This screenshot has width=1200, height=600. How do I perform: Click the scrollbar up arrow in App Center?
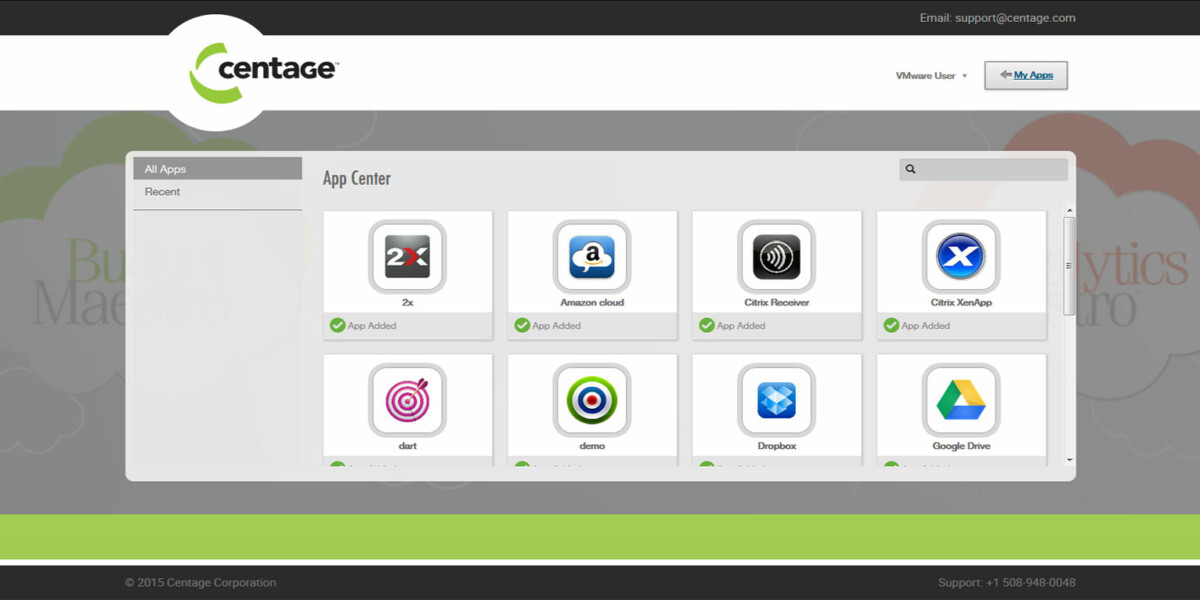pos(1069,211)
